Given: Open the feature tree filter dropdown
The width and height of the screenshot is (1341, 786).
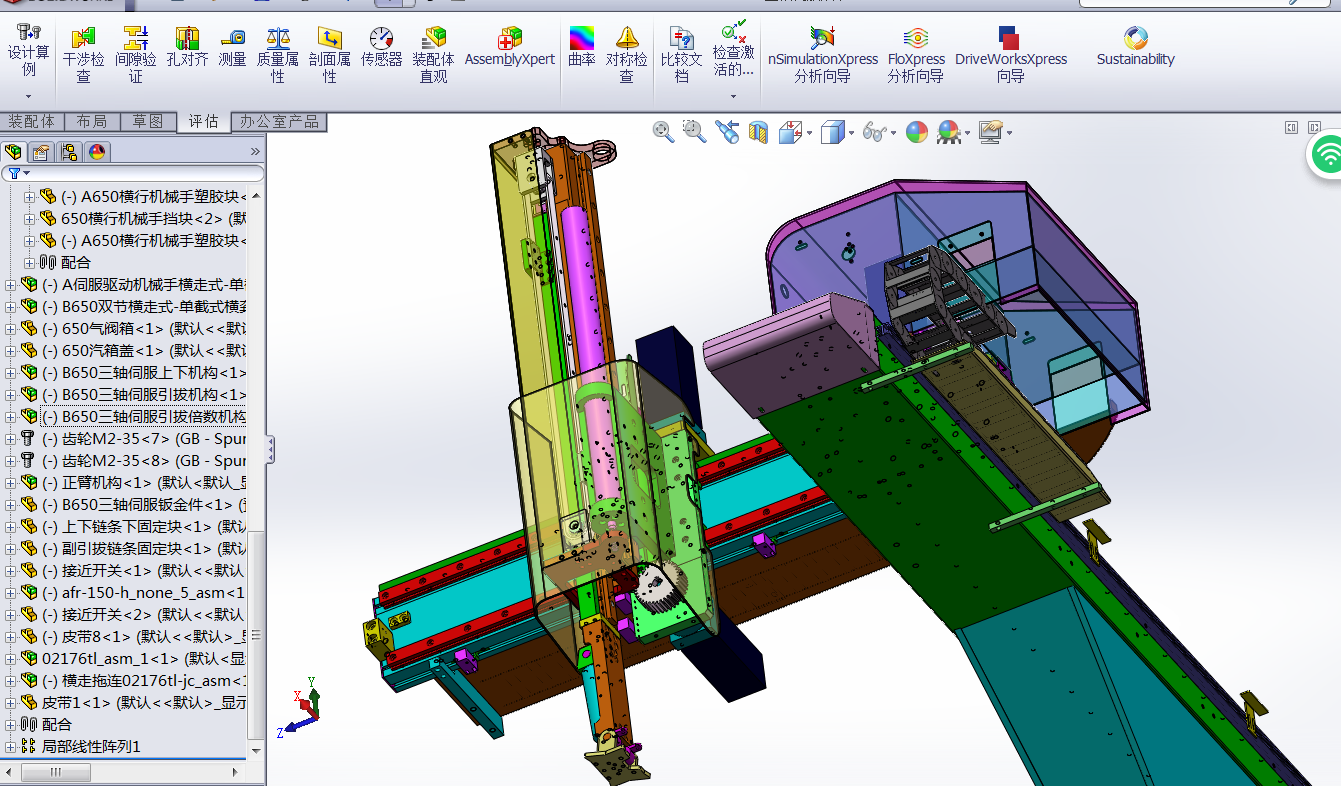Looking at the screenshot, I should [19, 173].
